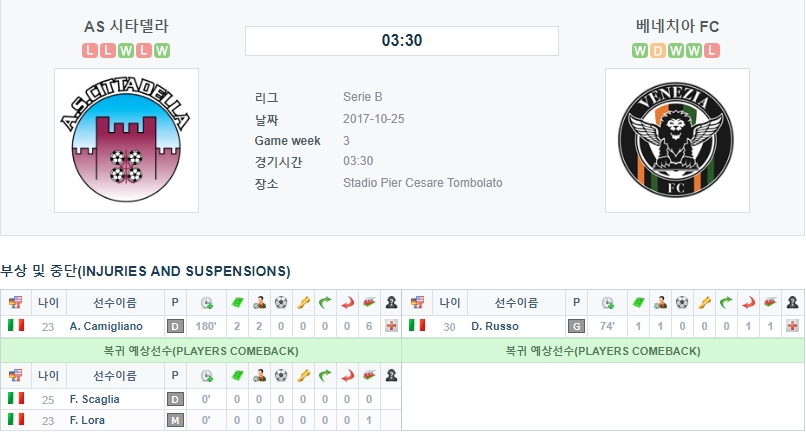Click the green pitch icon above A. Camigliano

pyautogui.click(x=237, y=303)
